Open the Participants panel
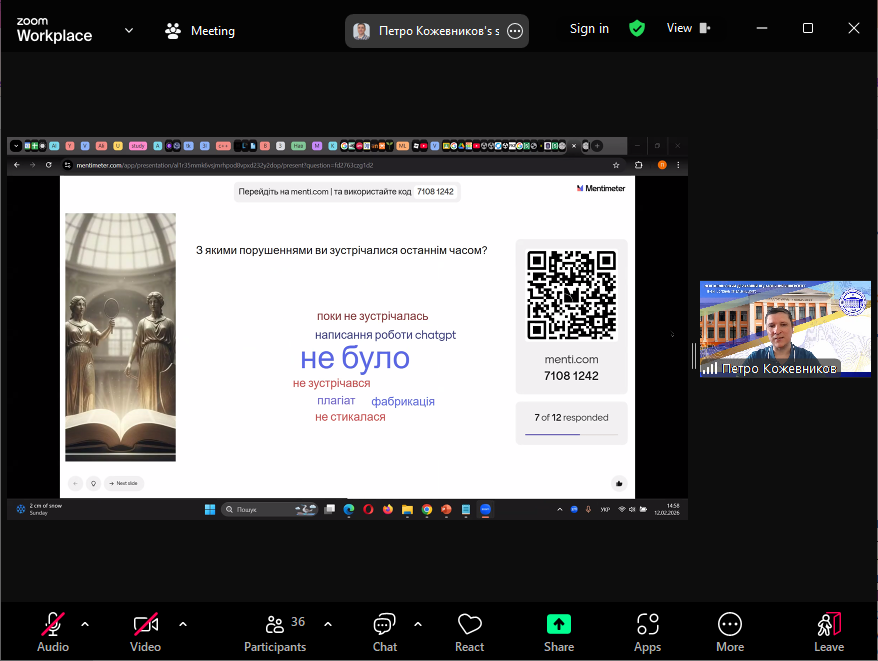This screenshot has width=878, height=661. [x=275, y=631]
